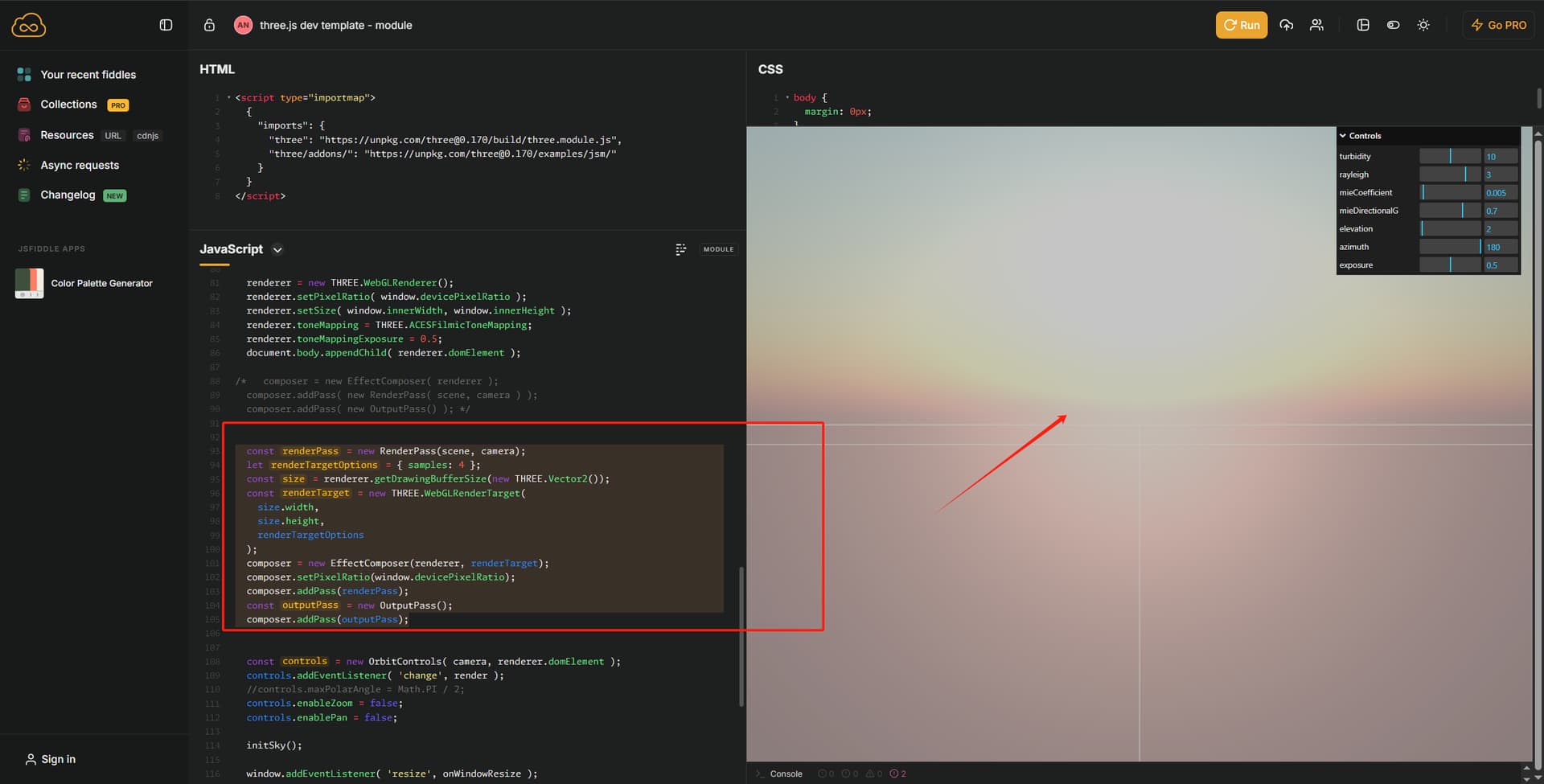The image size is (1544, 784).
Task: Run the fiddle
Action: tap(1242, 25)
